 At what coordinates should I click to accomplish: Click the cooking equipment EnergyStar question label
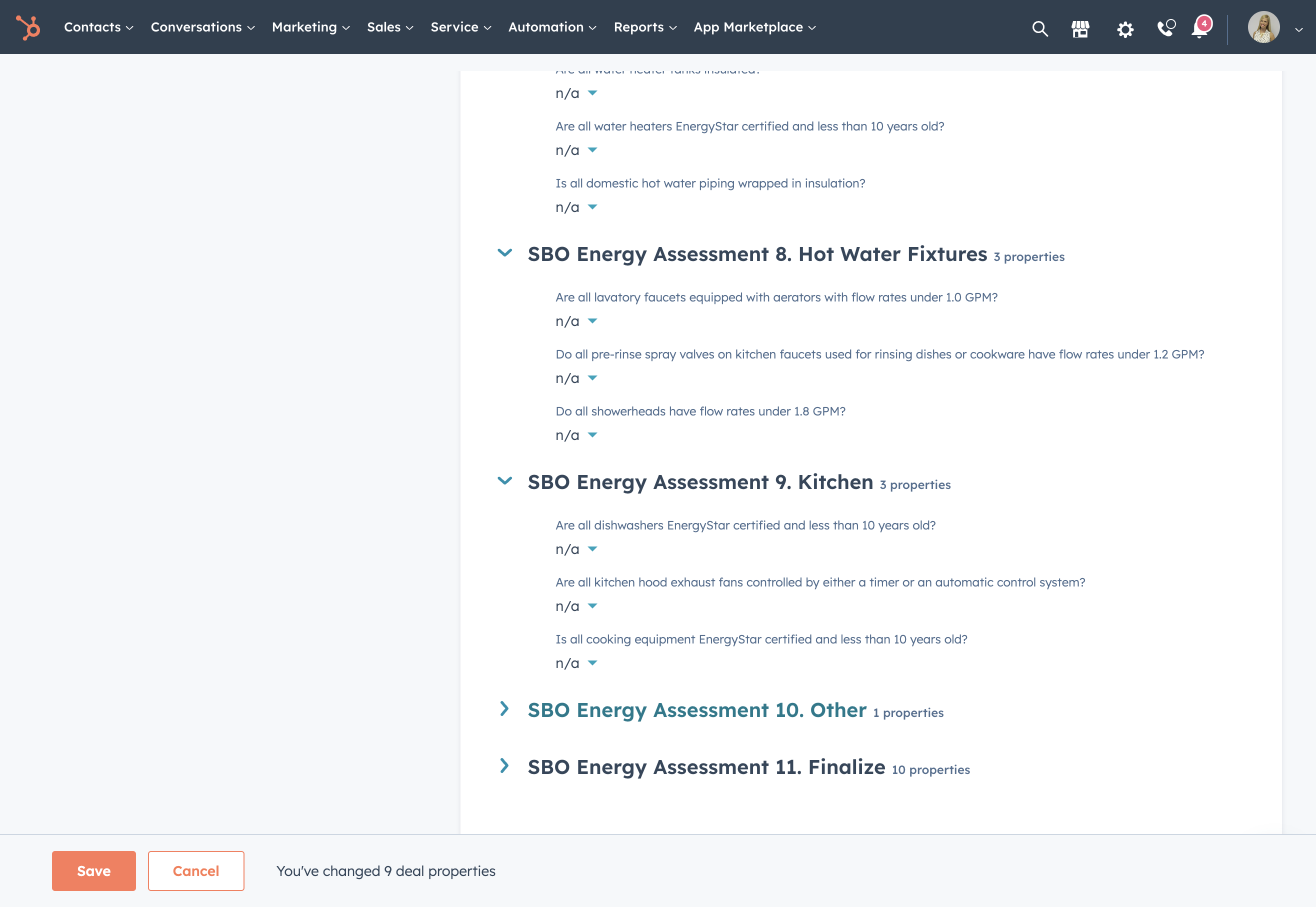(761, 639)
